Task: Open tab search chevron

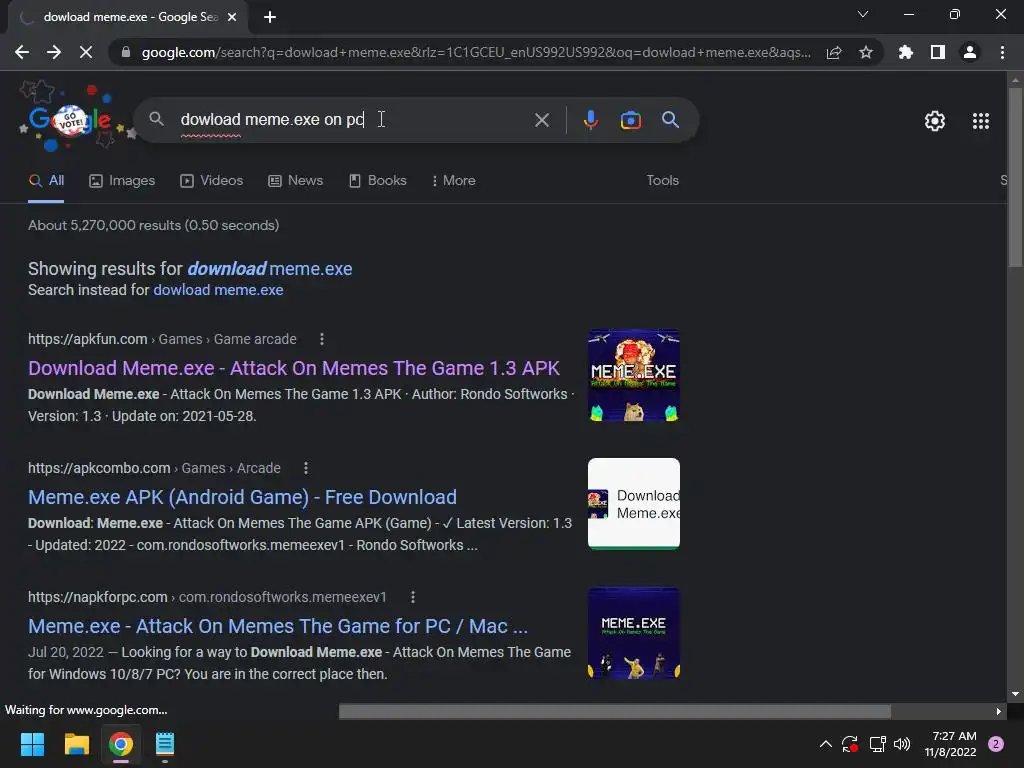Action: [863, 14]
